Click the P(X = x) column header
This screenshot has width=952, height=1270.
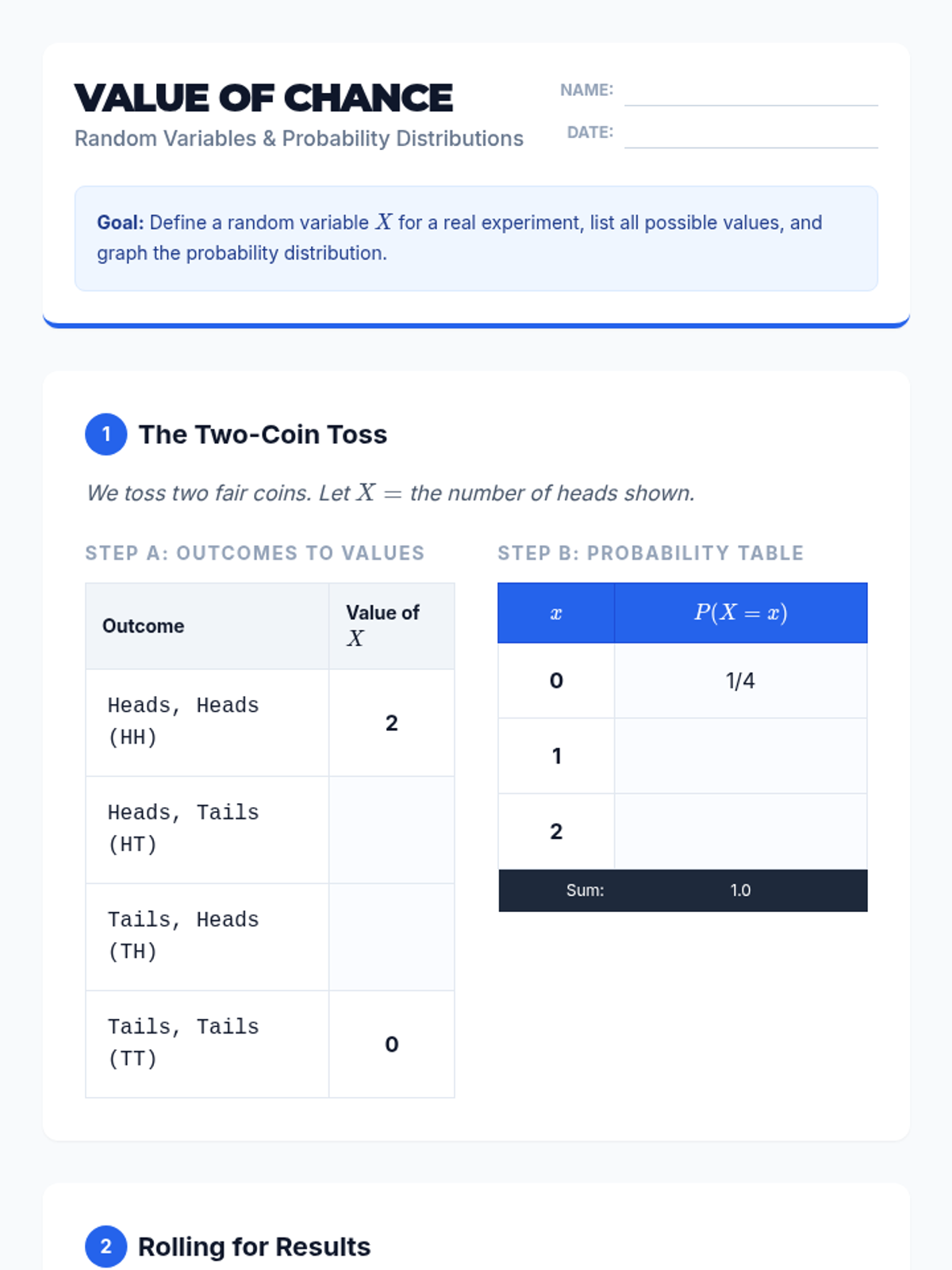coord(740,613)
